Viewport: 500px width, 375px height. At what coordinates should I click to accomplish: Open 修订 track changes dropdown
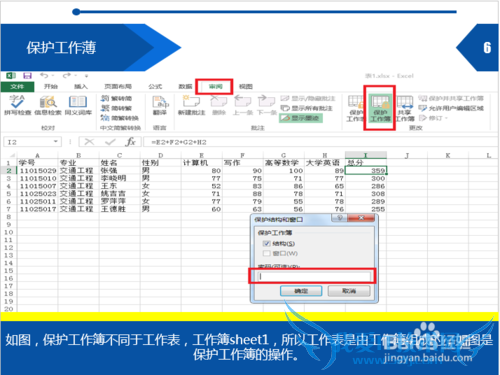pos(433,118)
